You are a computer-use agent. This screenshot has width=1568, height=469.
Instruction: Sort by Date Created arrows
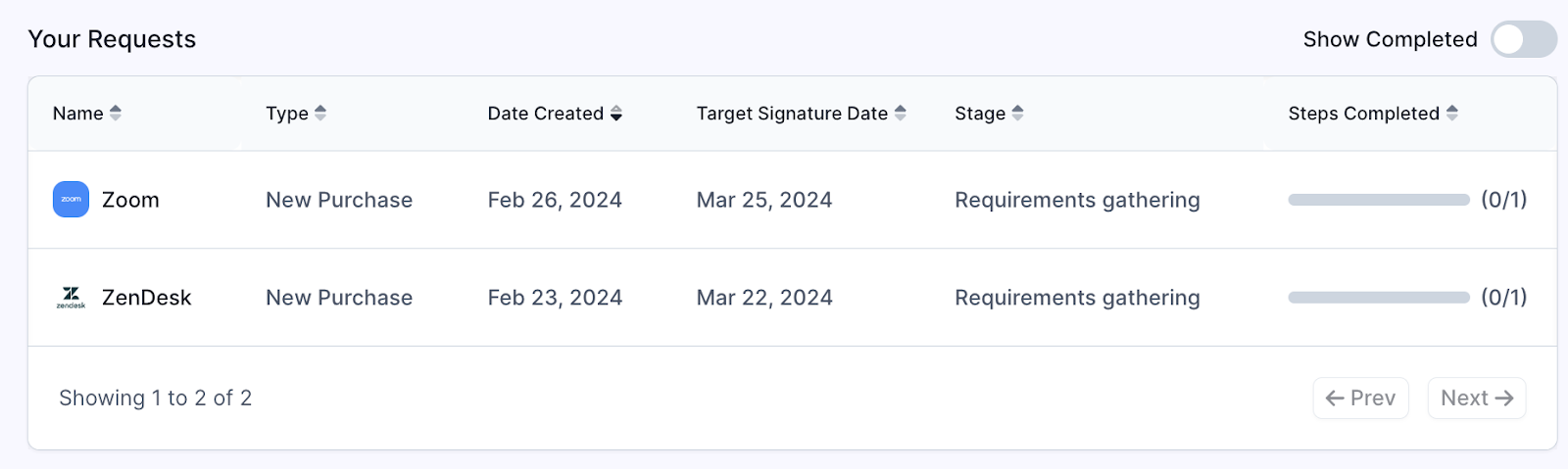616,114
